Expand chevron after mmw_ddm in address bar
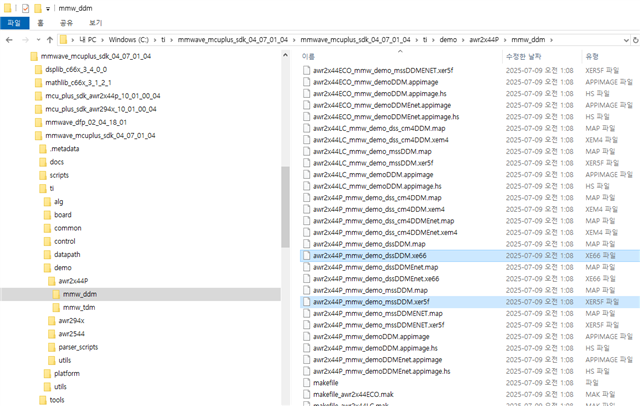The image size is (640, 406). click(551, 40)
